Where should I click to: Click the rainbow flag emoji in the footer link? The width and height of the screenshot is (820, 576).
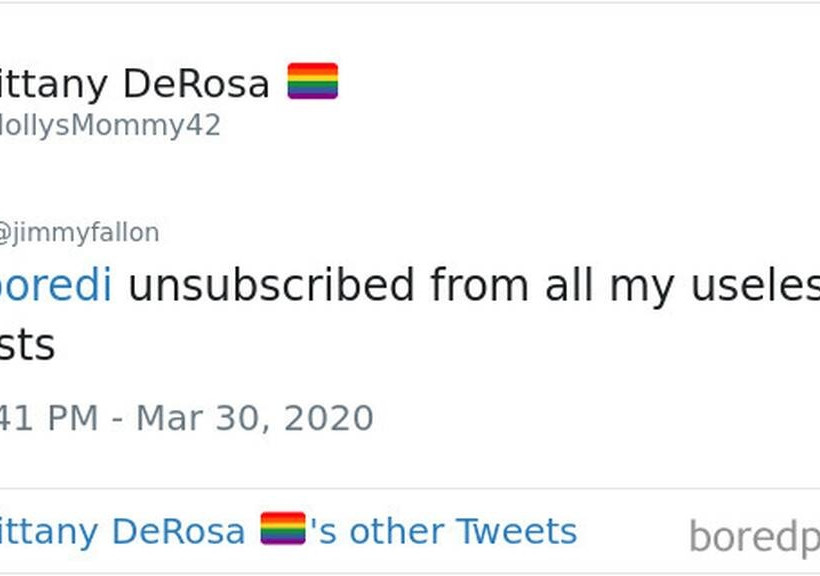coord(283,529)
